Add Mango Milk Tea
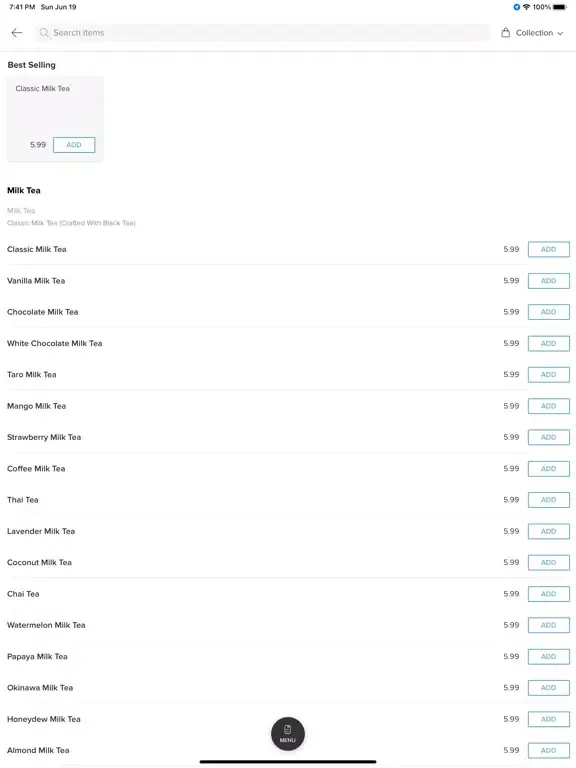This screenshot has height=768, width=576. (x=549, y=406)
